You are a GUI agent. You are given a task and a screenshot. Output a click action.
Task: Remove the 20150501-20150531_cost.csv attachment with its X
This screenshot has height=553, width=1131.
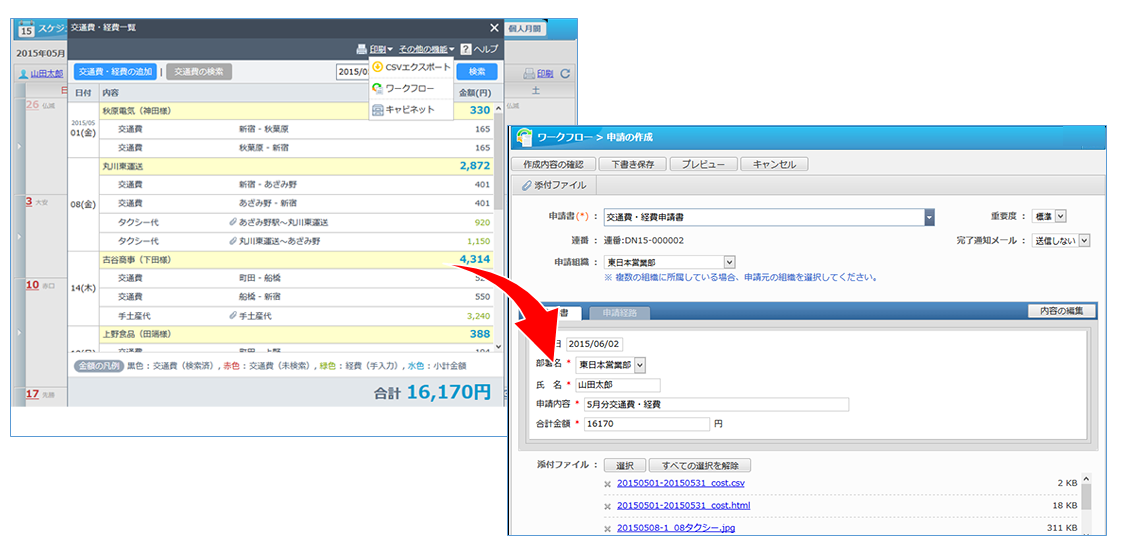608,484
